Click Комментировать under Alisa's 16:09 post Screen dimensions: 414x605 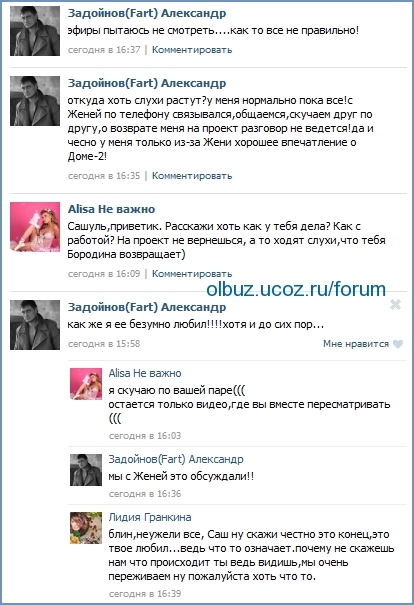(192, 274)
